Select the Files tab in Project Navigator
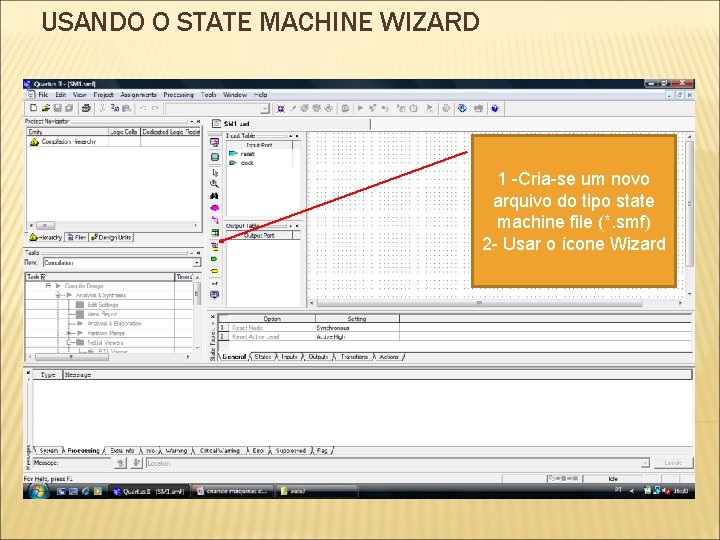720x540 pixels. pyautogui.click(x=76, y=237)
